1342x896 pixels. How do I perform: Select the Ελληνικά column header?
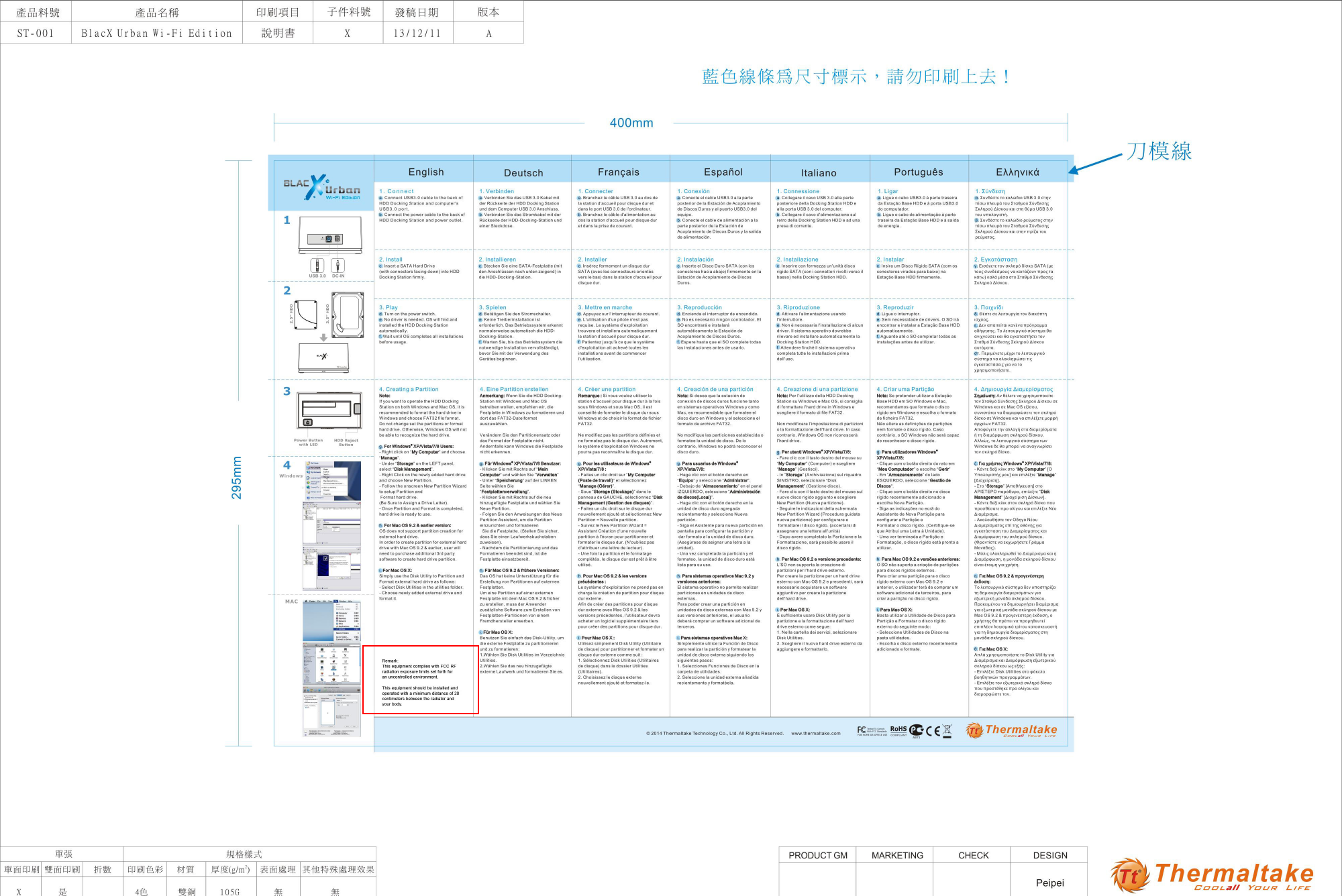[x=1017, y=173]
